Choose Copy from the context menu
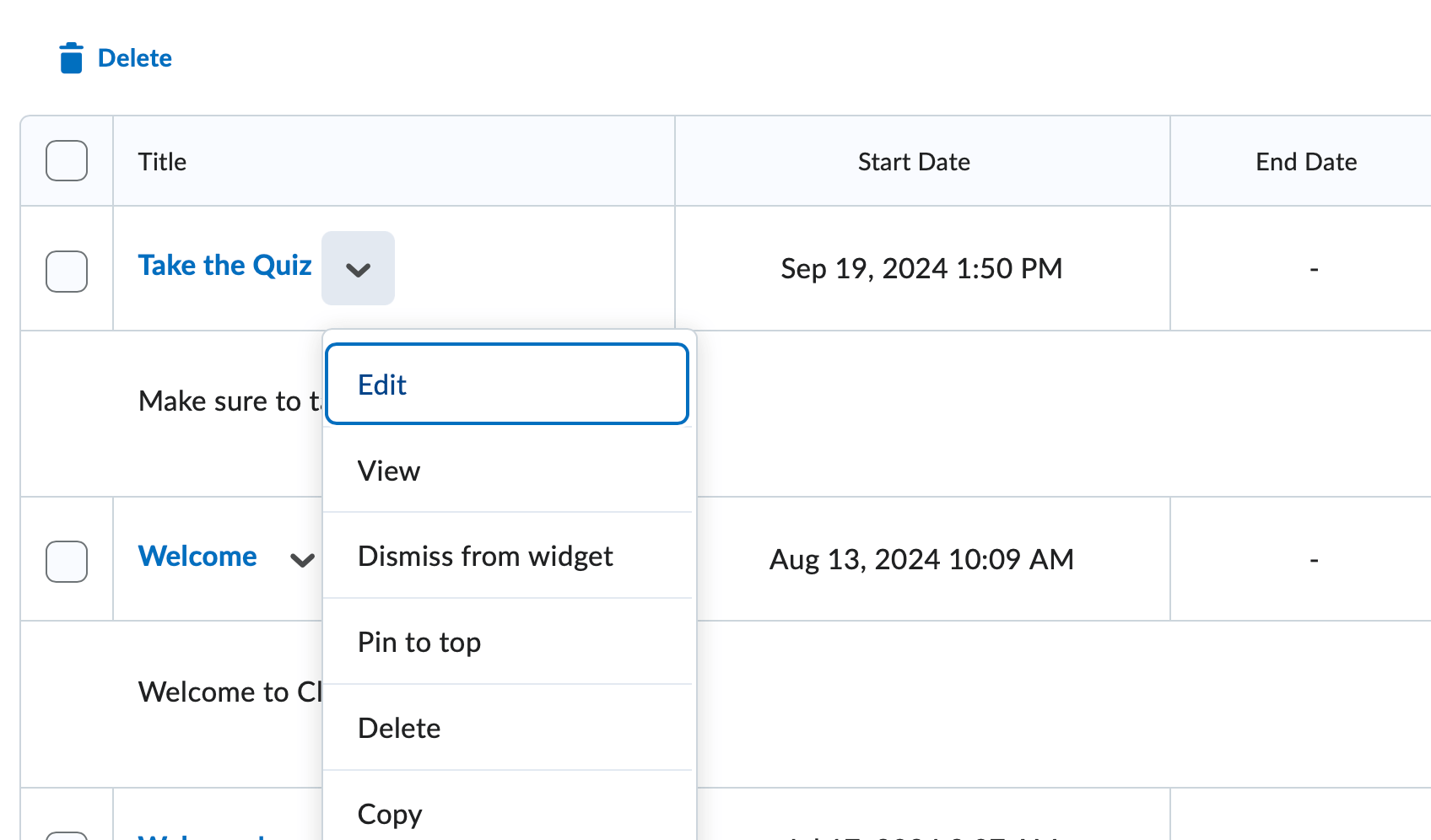The width and height of the screenshot is (1431, 840). [506, 814]
